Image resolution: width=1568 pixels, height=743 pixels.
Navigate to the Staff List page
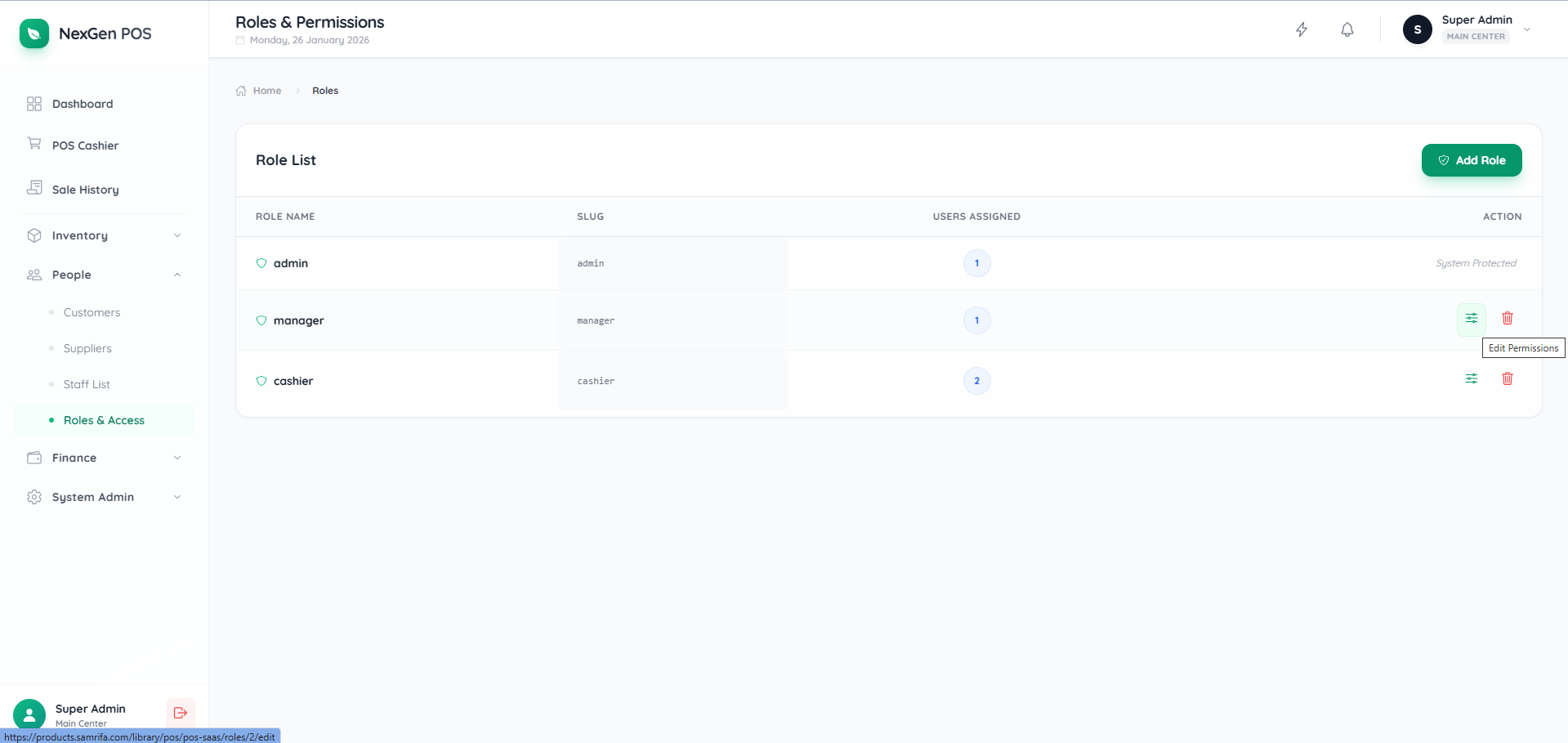tap(86, 383)
